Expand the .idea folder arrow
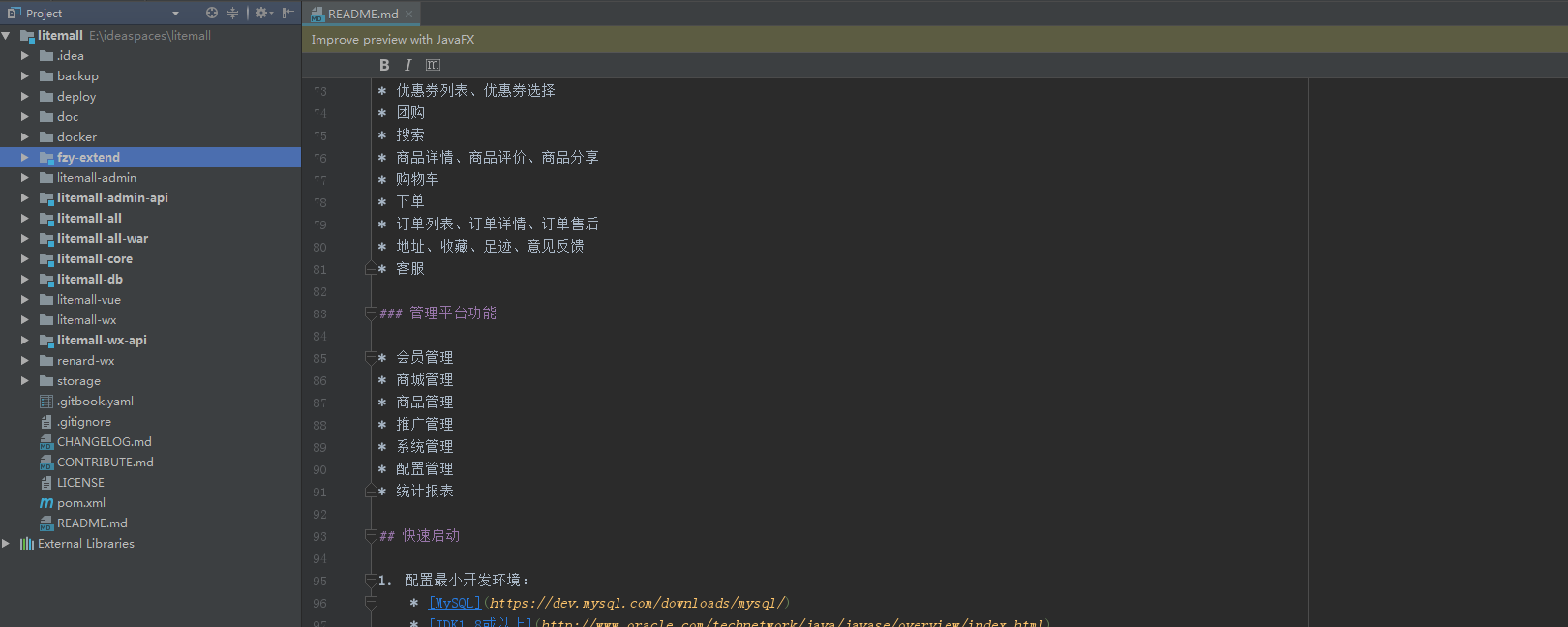 [x=25, y=56]
